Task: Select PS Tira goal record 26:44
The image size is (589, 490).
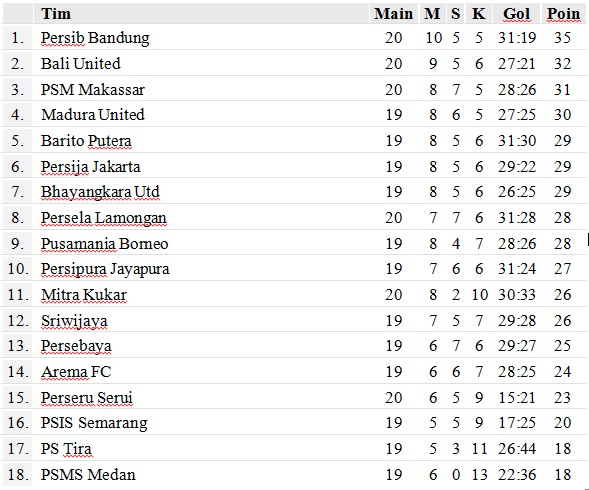Action: [x=517, y=449]
